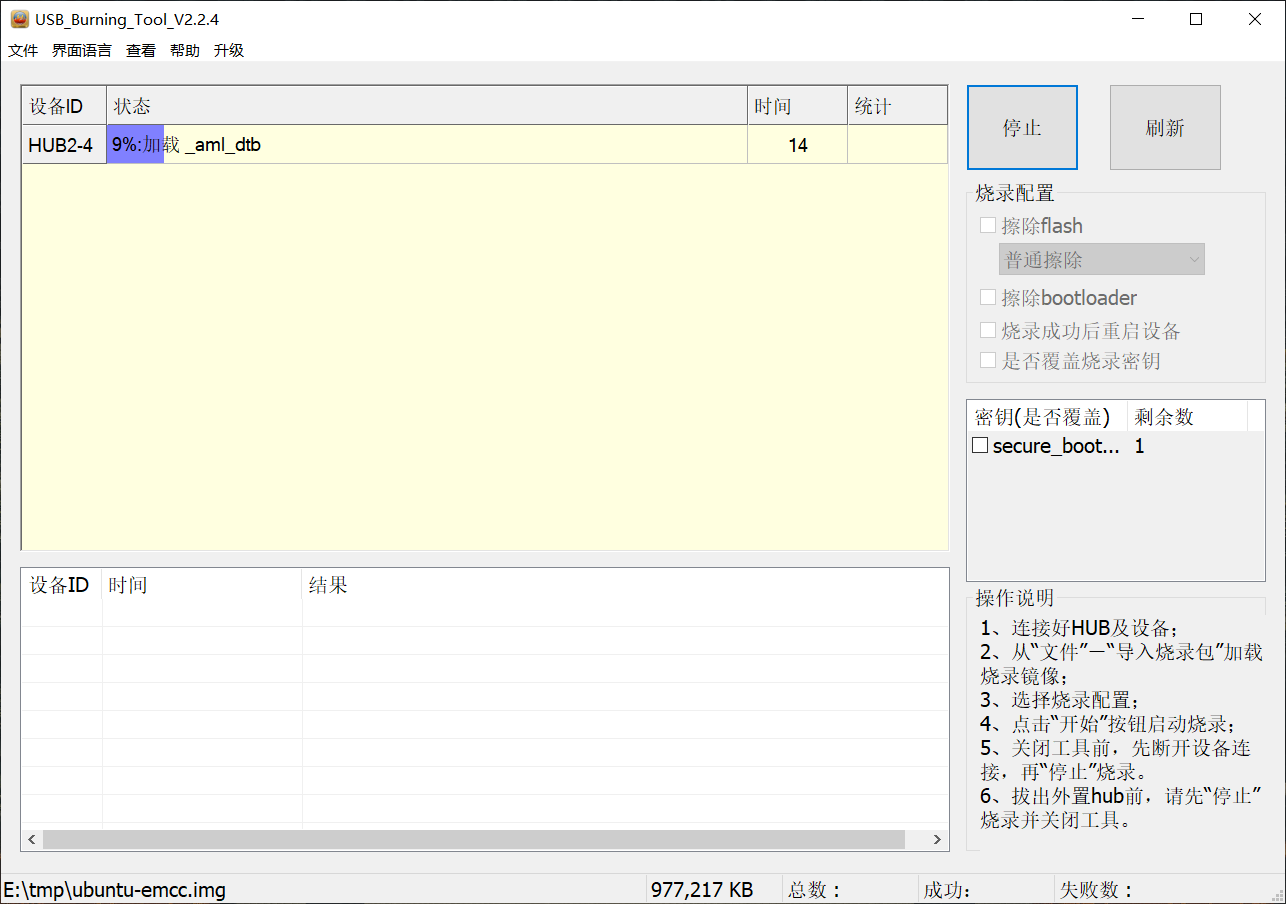Click the USB Burning Tool title bar icon
This screenshot has height=904, width=1286.
click(x=19, y=19)
